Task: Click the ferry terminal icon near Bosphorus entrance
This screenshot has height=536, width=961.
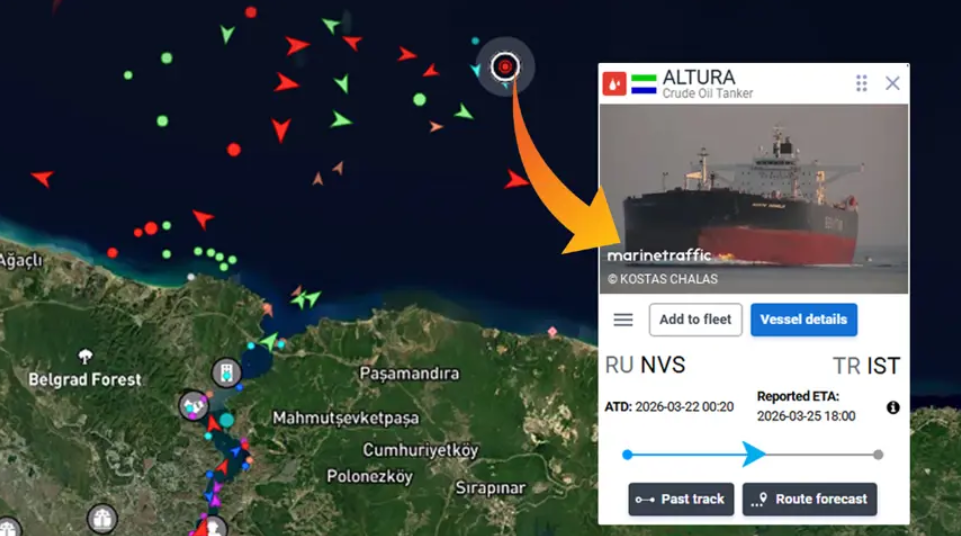Action: tap(226, 372)
